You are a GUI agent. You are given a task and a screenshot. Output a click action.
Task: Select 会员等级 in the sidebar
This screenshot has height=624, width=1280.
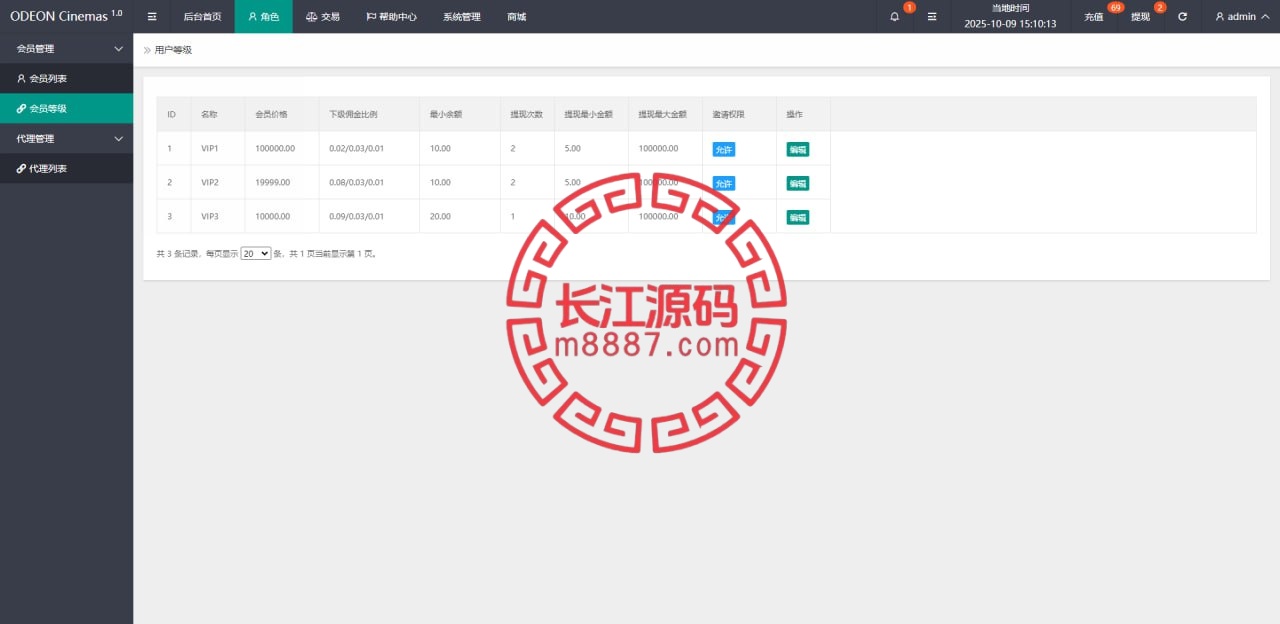tap(66, 108)
